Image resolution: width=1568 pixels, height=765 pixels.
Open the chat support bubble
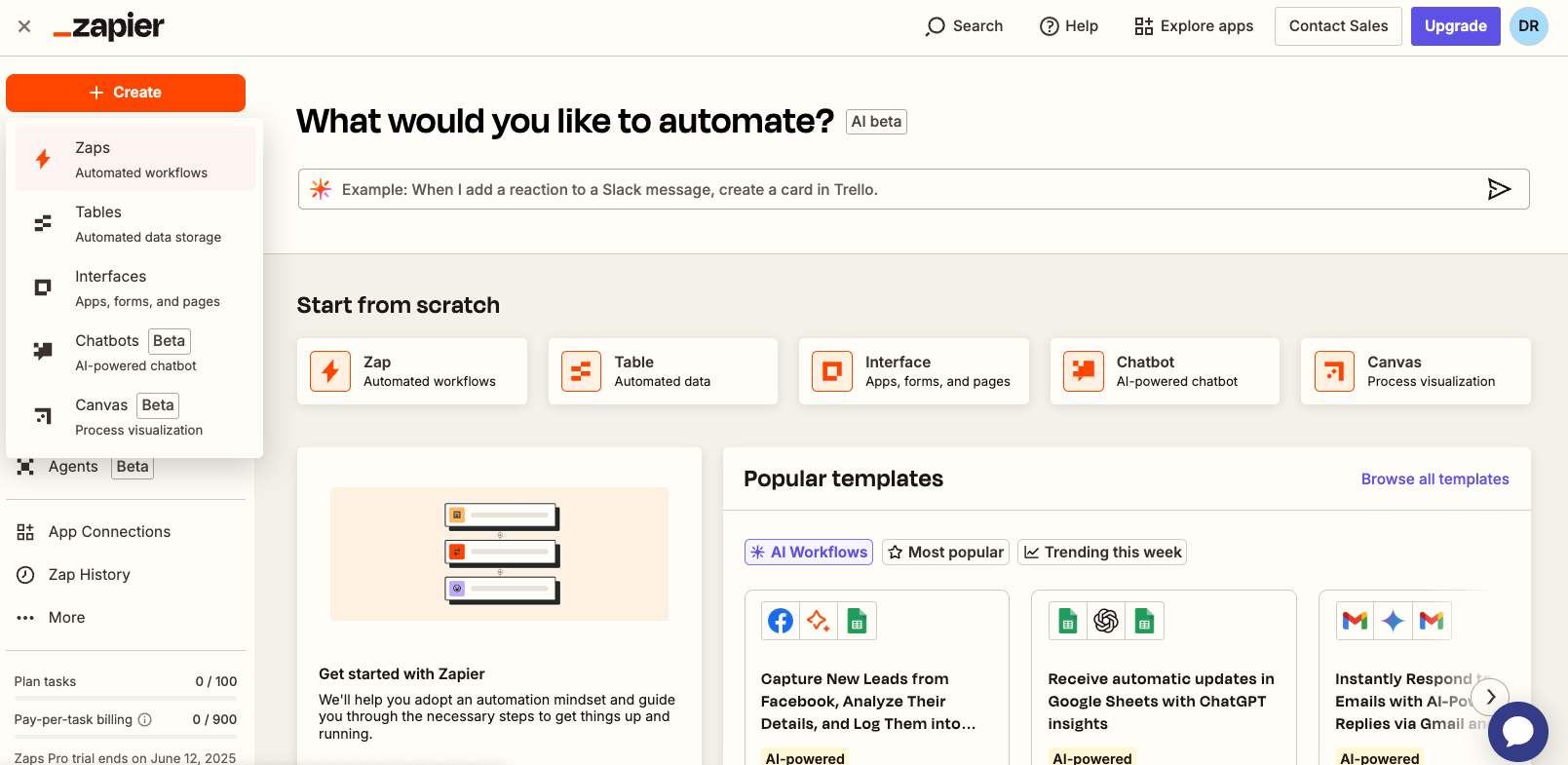pos(1517,731)
